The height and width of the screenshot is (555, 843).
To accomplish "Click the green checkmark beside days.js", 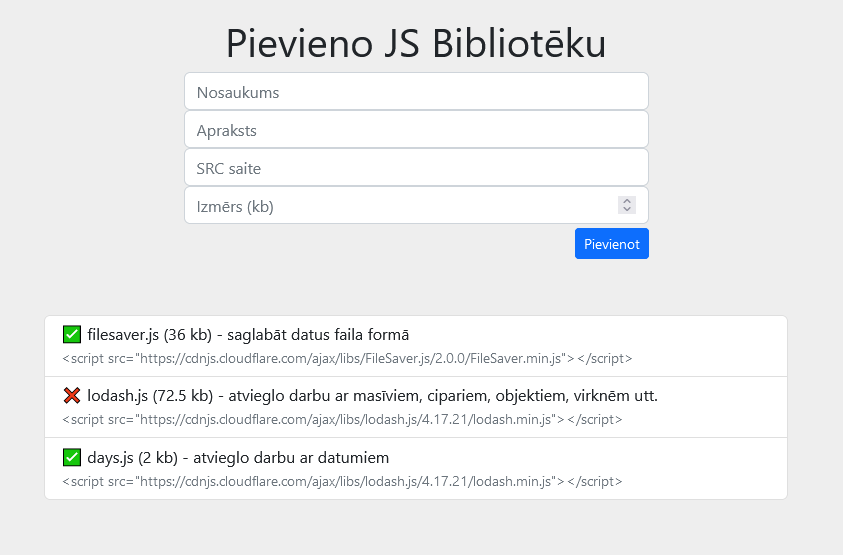I will tap(72, 457).
